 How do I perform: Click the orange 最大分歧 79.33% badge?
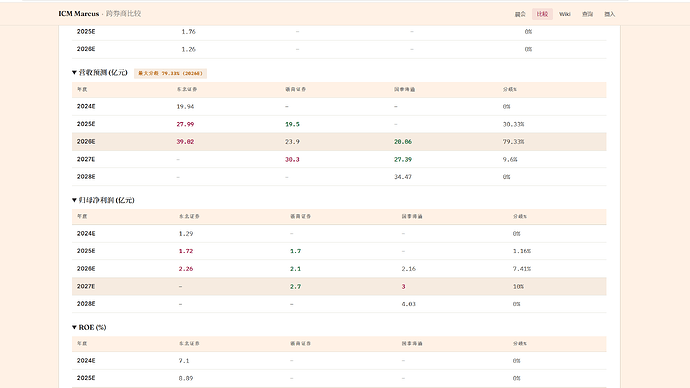[x=170, y=73]
